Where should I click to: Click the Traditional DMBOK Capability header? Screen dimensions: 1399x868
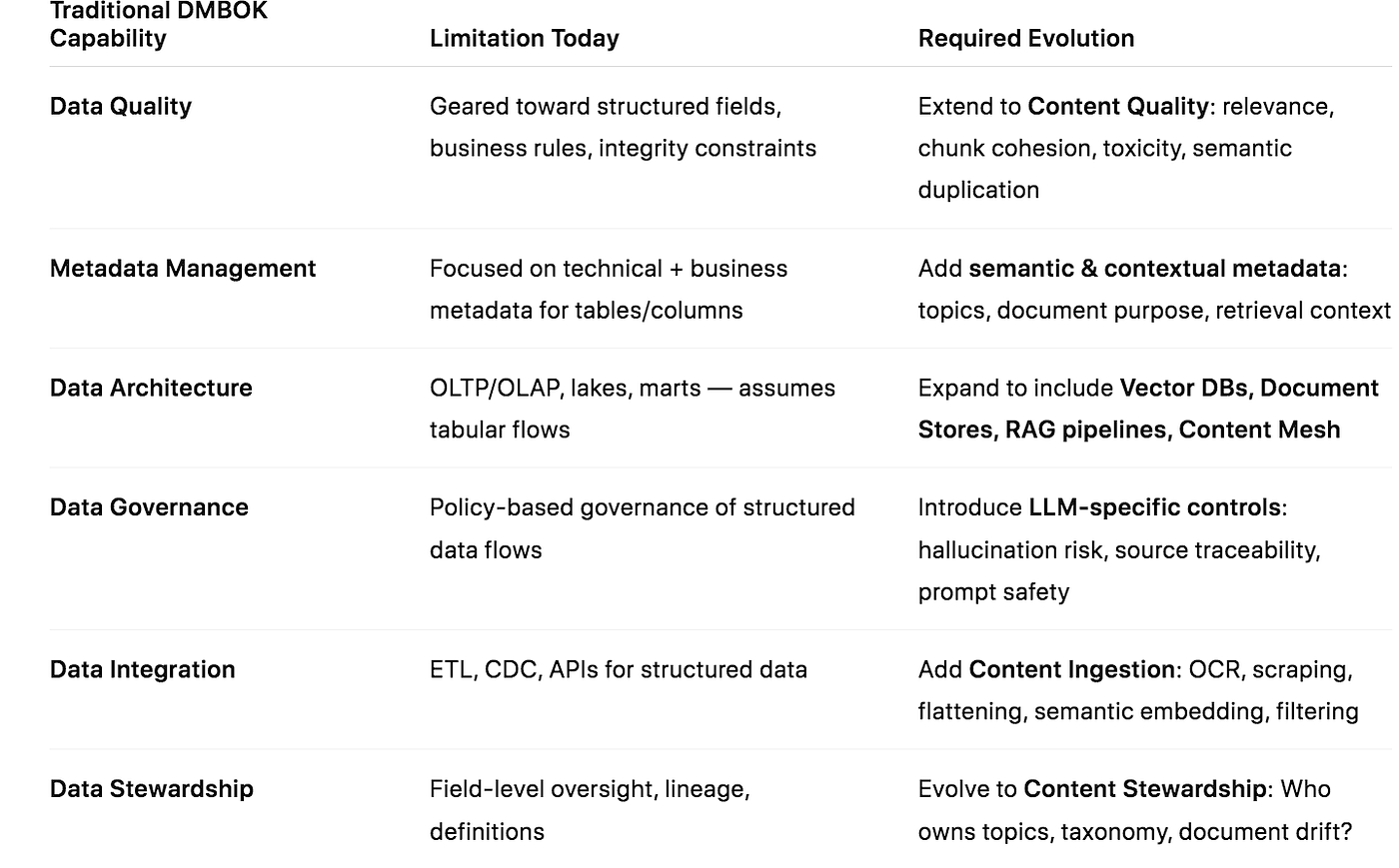pyautogui.click(x=159, y=25)
